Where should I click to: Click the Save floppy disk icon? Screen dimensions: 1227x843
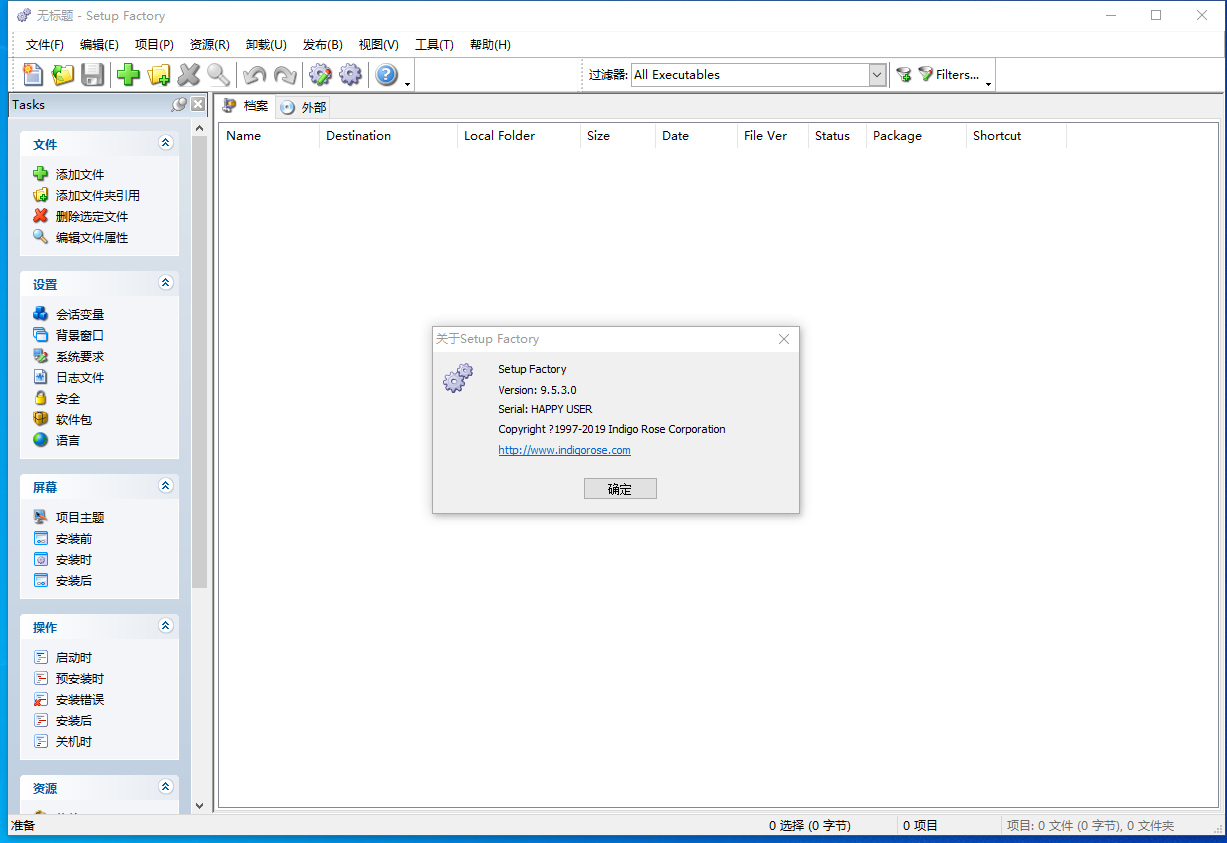(93, 75)
